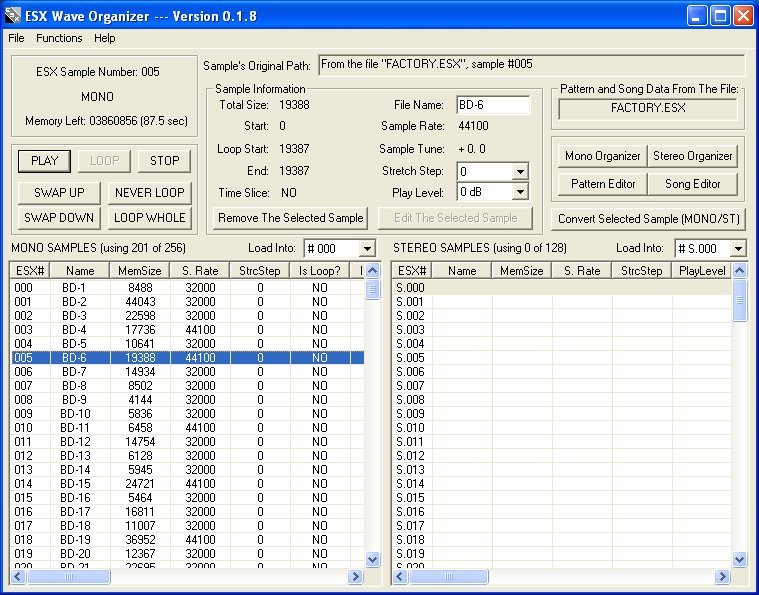Select sample row 019 BD-20
The width and height of the screenshot is (759, 595).
[187, 554]
